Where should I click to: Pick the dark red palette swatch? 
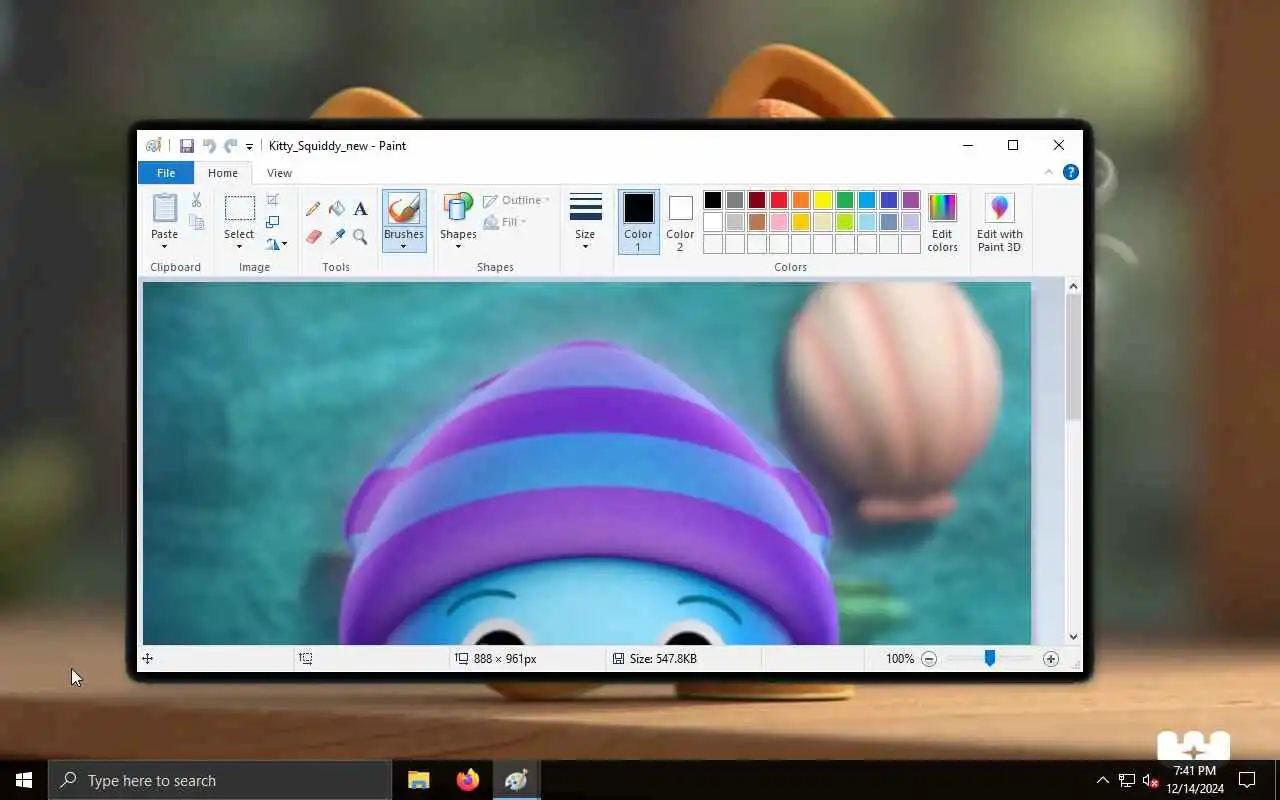[757, 200]
